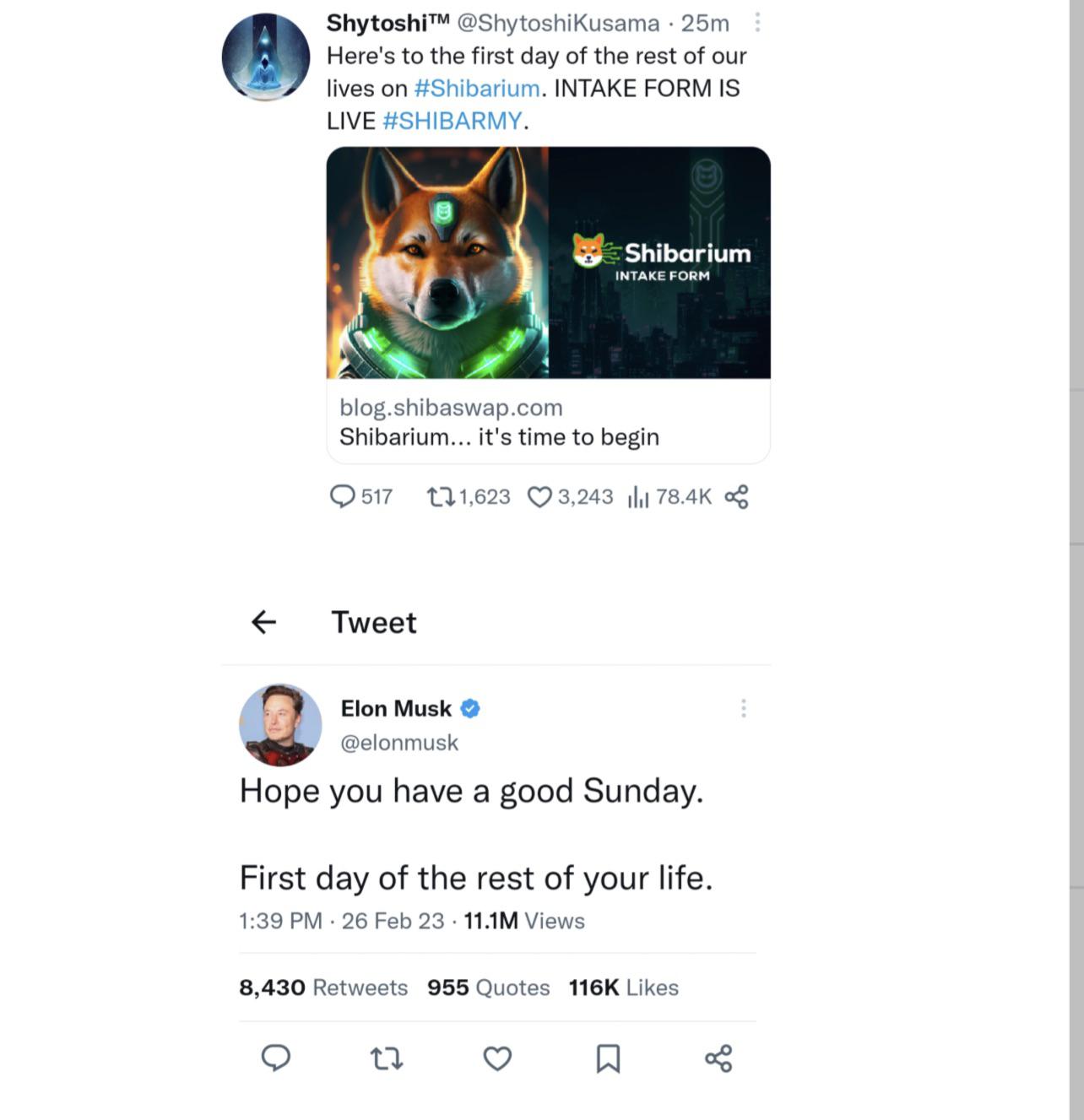Screen dimensions: 1084x1120
Task: Share Elon Musk's tweet
Action: point(718,1058)
